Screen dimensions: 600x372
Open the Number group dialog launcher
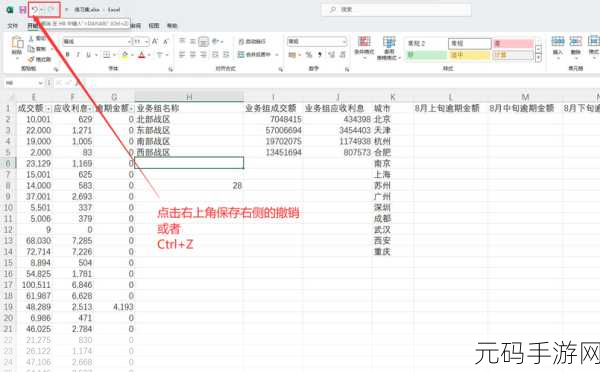point(347,69)
